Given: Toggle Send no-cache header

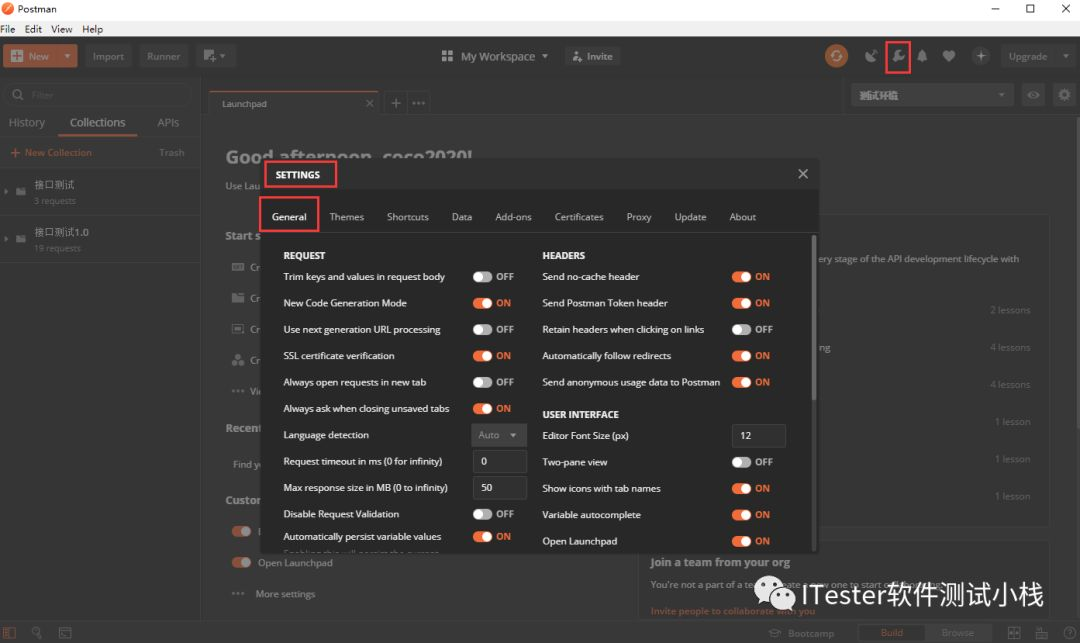Looking at the screenshot, I should click(741, 277).
